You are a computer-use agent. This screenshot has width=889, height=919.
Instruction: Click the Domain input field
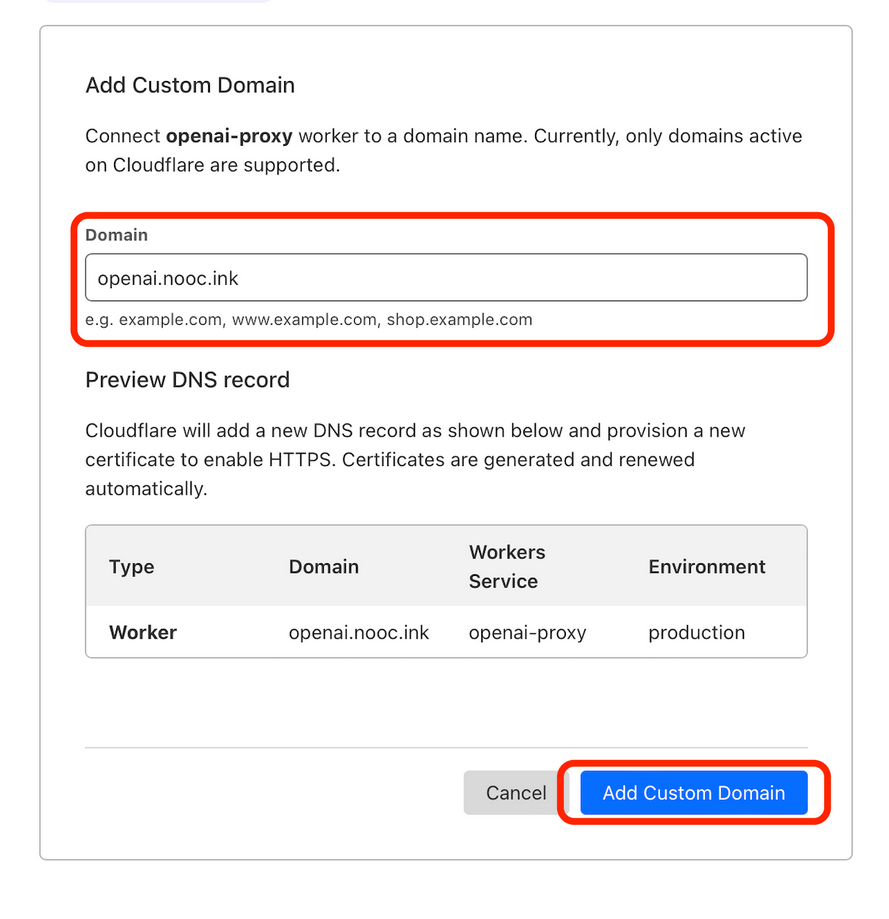(x=445, y=277)
